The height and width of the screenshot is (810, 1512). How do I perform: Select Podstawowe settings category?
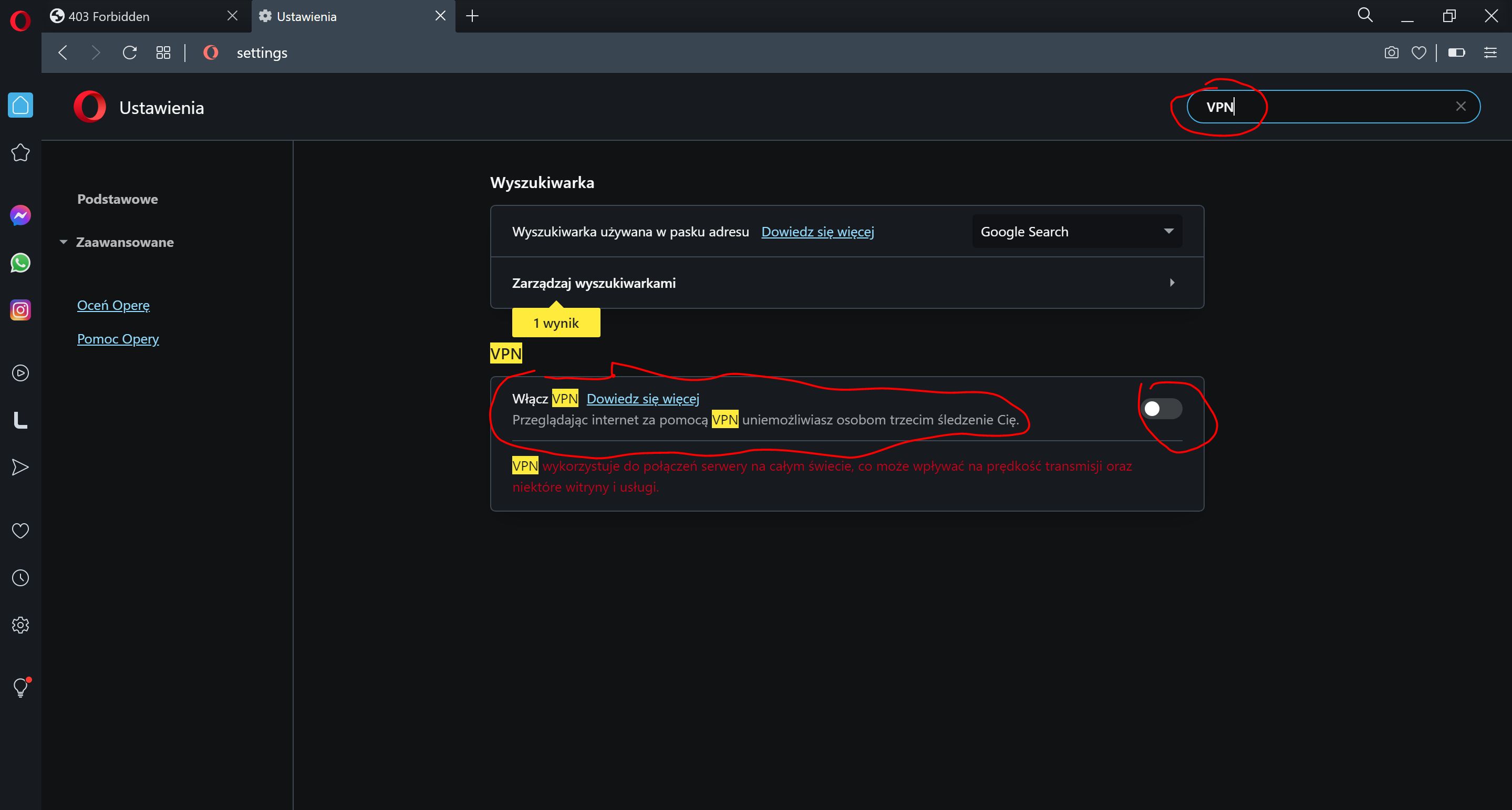pyautogui.click(x=117, y=199)
